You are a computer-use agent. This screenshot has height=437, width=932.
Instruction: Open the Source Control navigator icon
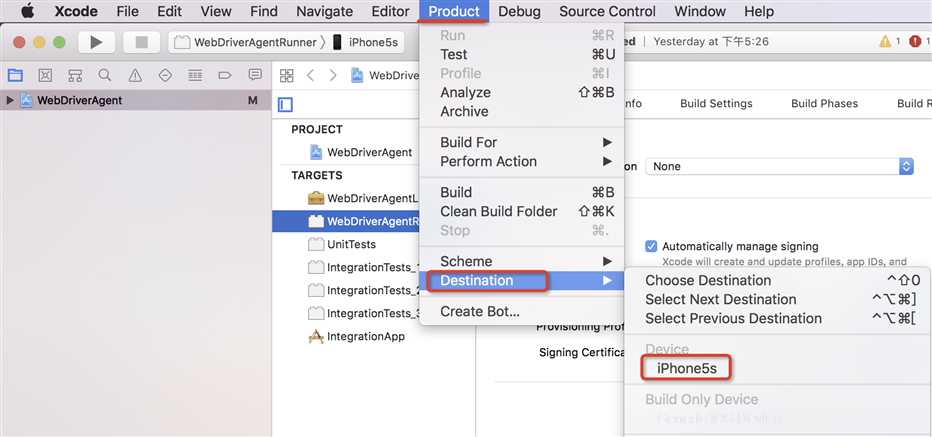tap(45, 76)
